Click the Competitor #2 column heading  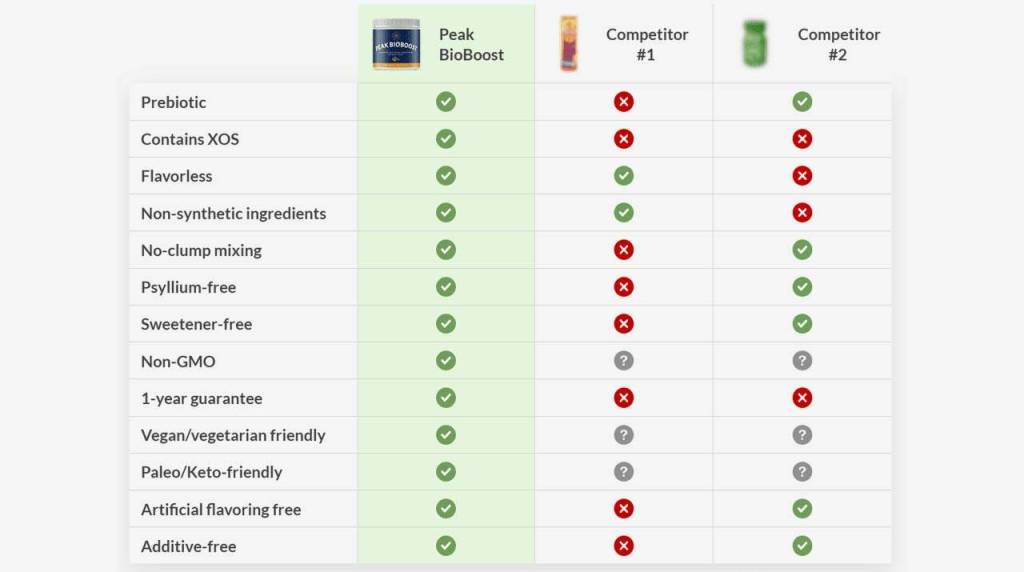click(x=837, y=45)
